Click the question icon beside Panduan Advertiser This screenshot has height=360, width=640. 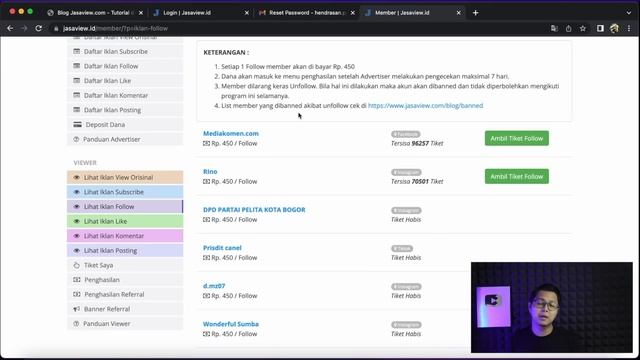click(x=76, y=139)
